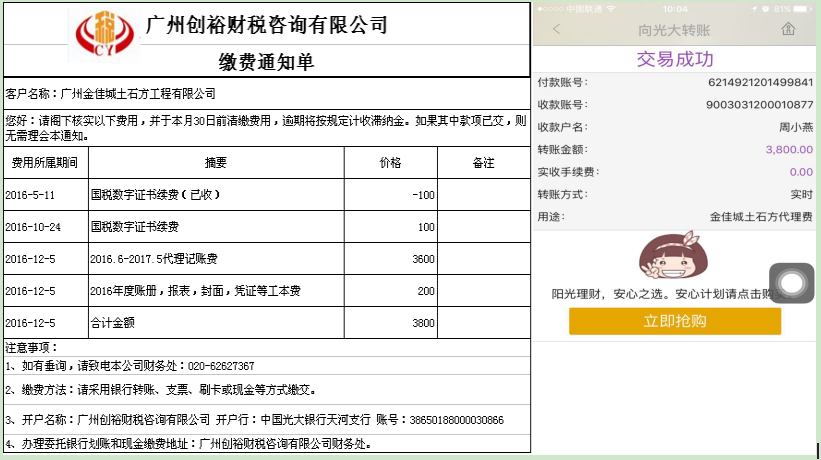Tap the cartoon girl mascot image
821x460 pixels.
[x=674, y=255]
